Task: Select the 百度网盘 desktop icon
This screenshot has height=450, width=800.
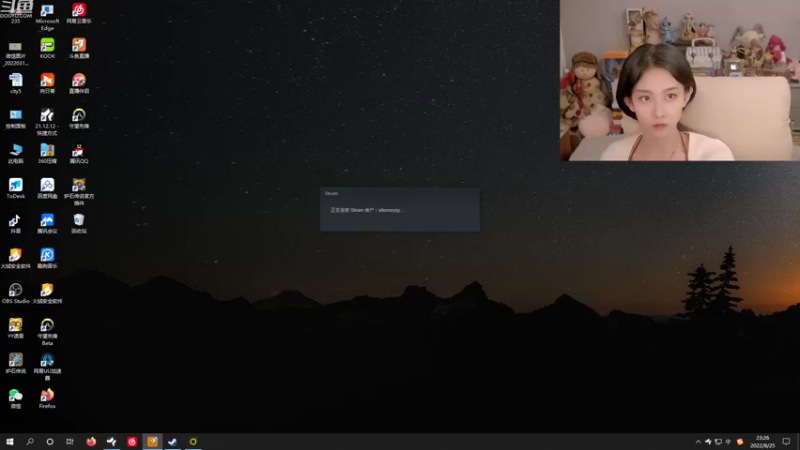Action: 47,189
